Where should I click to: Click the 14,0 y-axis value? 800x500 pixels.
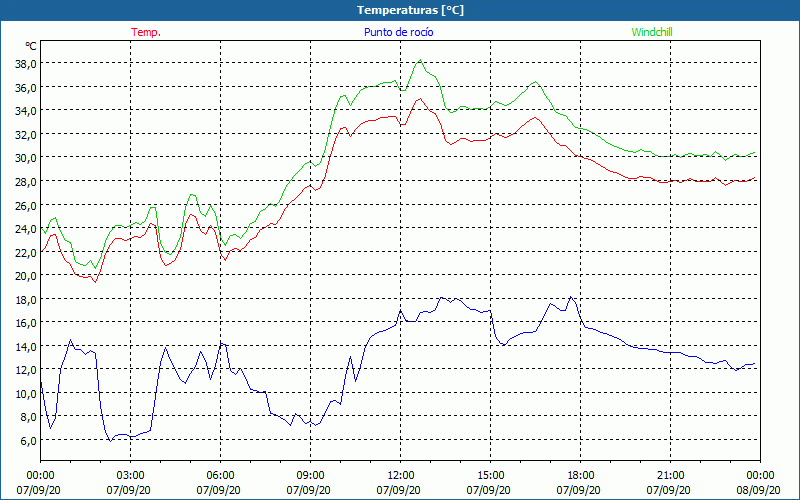(x=26, y=347)
